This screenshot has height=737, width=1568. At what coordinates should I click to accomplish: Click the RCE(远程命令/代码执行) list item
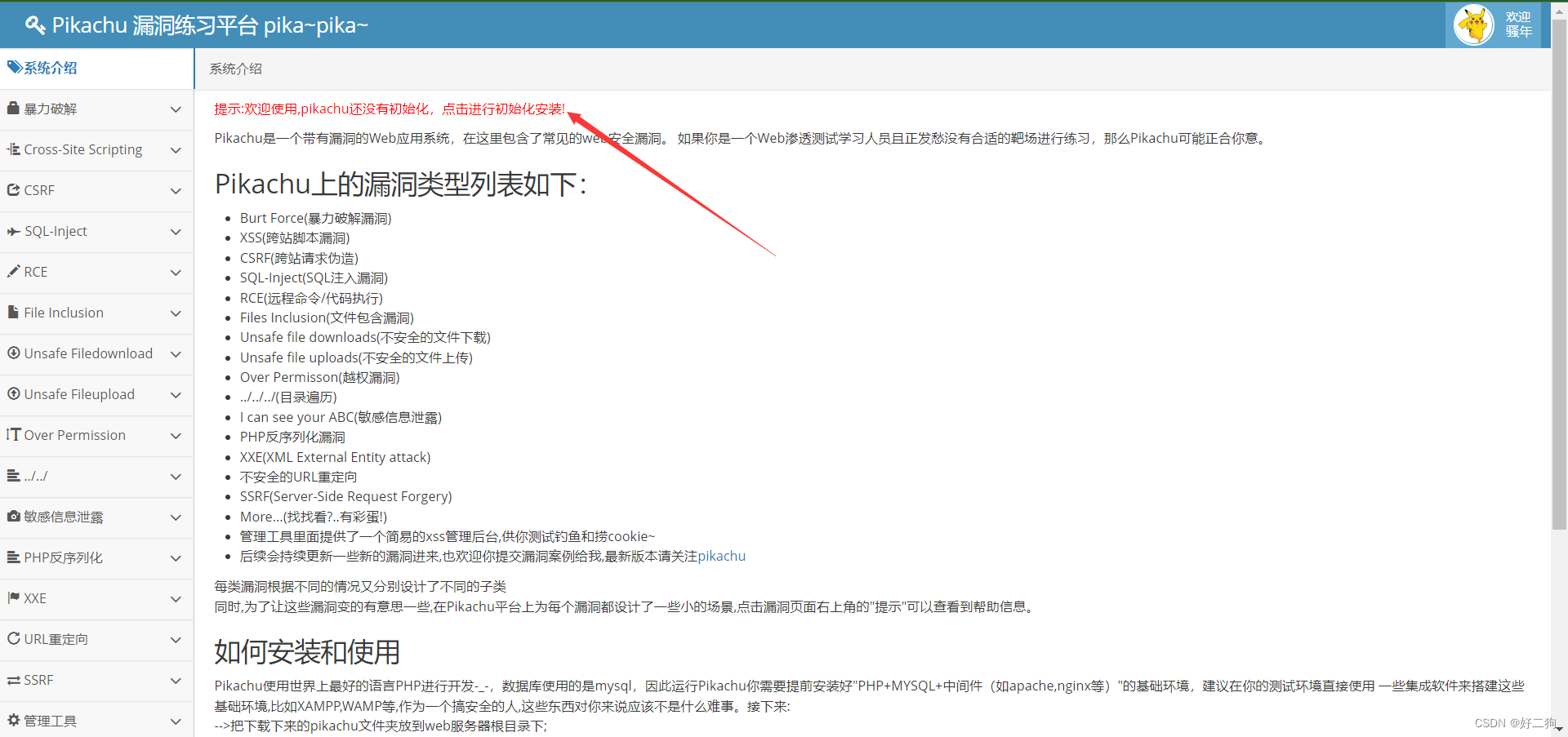click(x=311, y=298)
